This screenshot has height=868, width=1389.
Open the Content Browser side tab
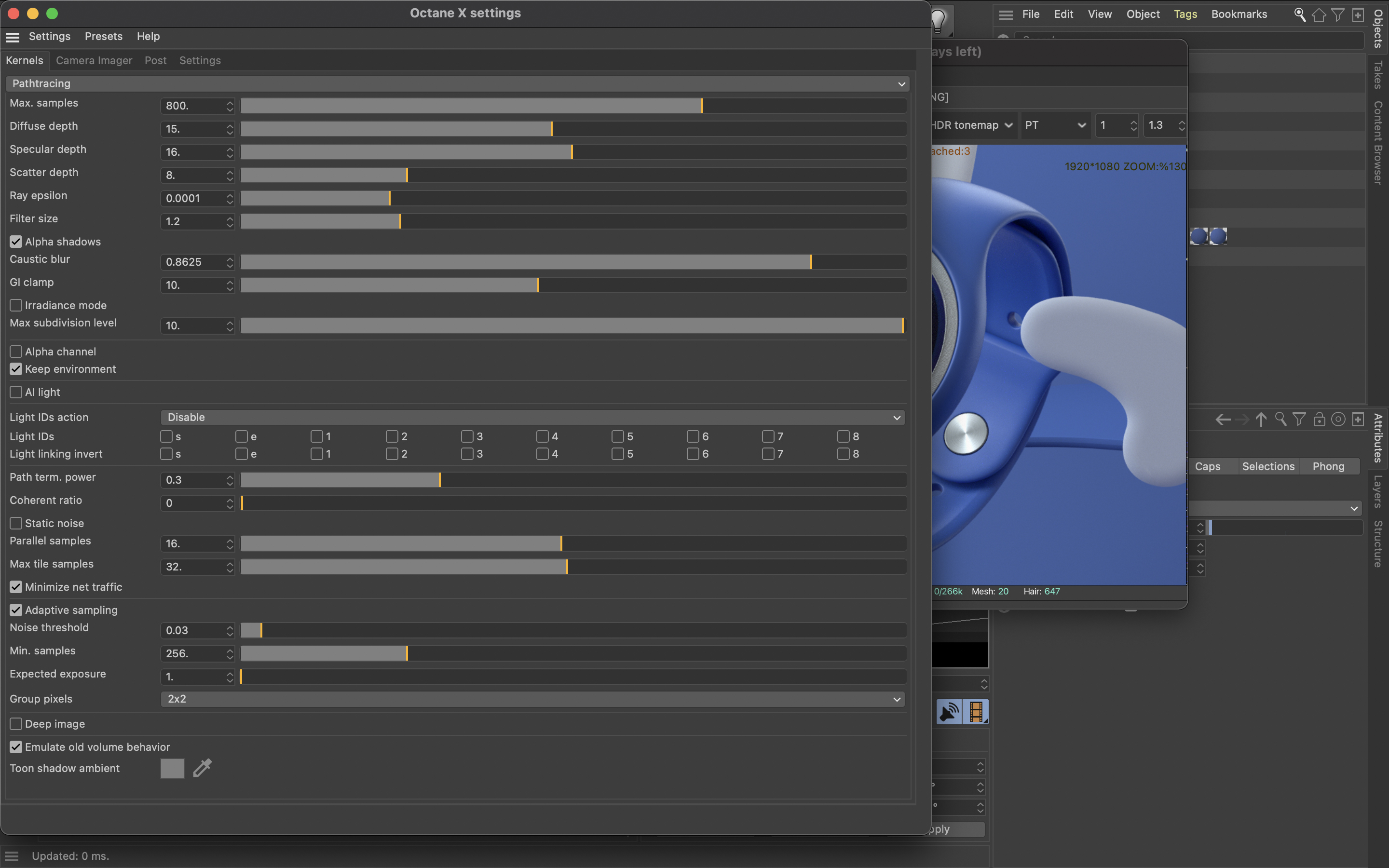1378,143
